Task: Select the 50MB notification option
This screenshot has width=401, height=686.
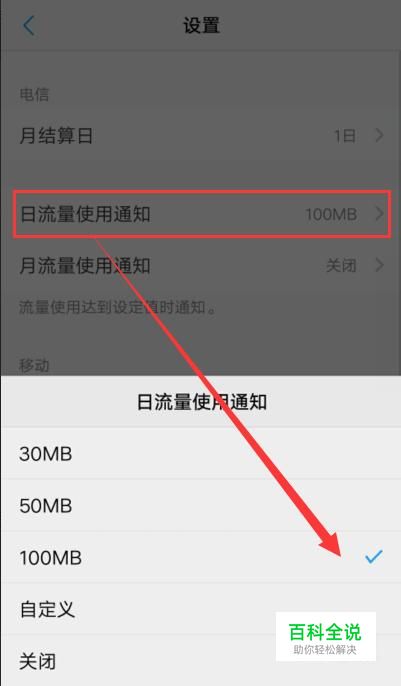Action: [x=200, y=505]
